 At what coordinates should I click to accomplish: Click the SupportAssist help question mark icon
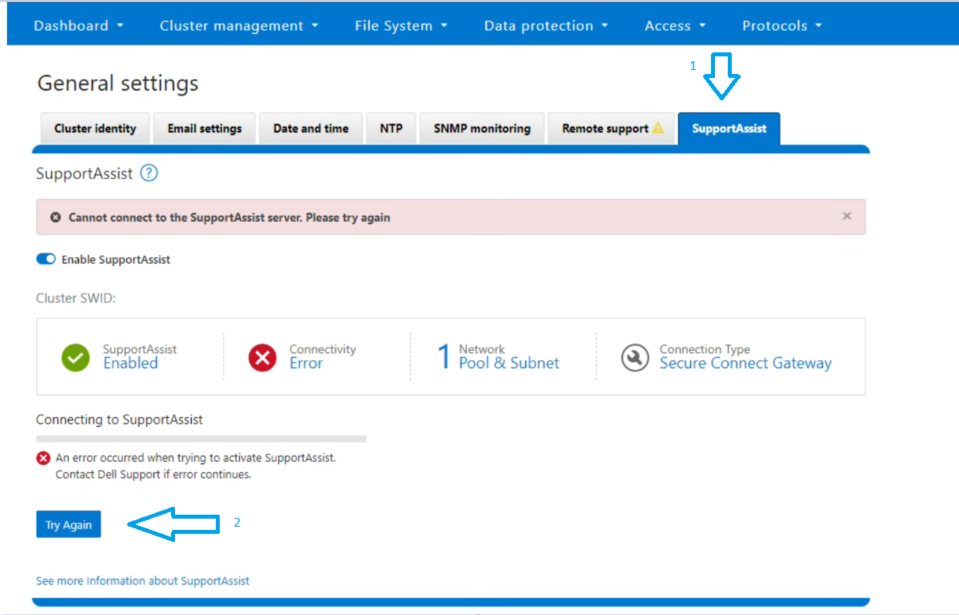tap(149, 172)
